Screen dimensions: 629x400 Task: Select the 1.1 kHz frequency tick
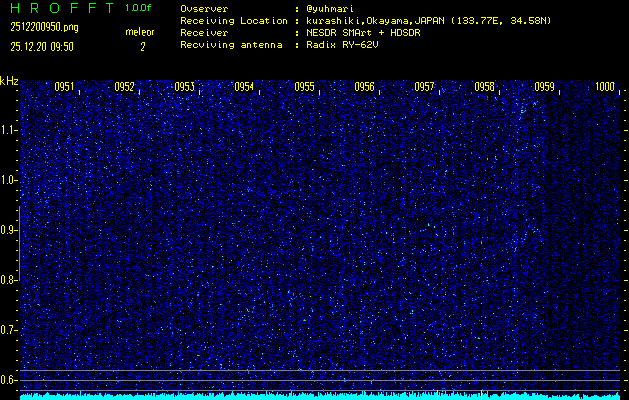(x=9, y=130)
